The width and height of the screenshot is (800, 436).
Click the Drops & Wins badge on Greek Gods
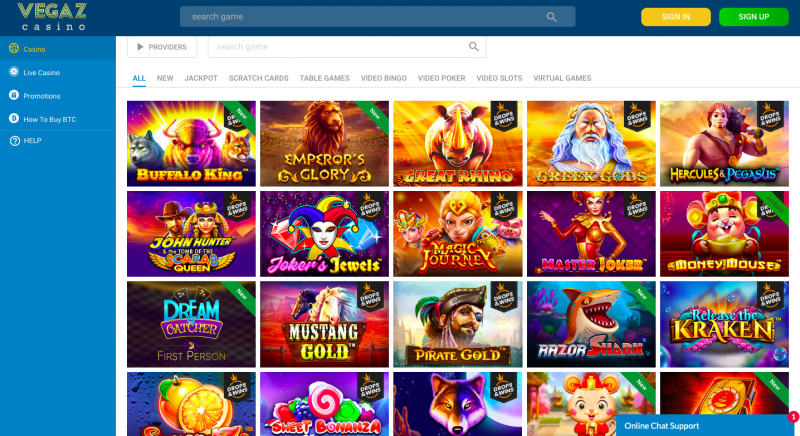[637, 116]
